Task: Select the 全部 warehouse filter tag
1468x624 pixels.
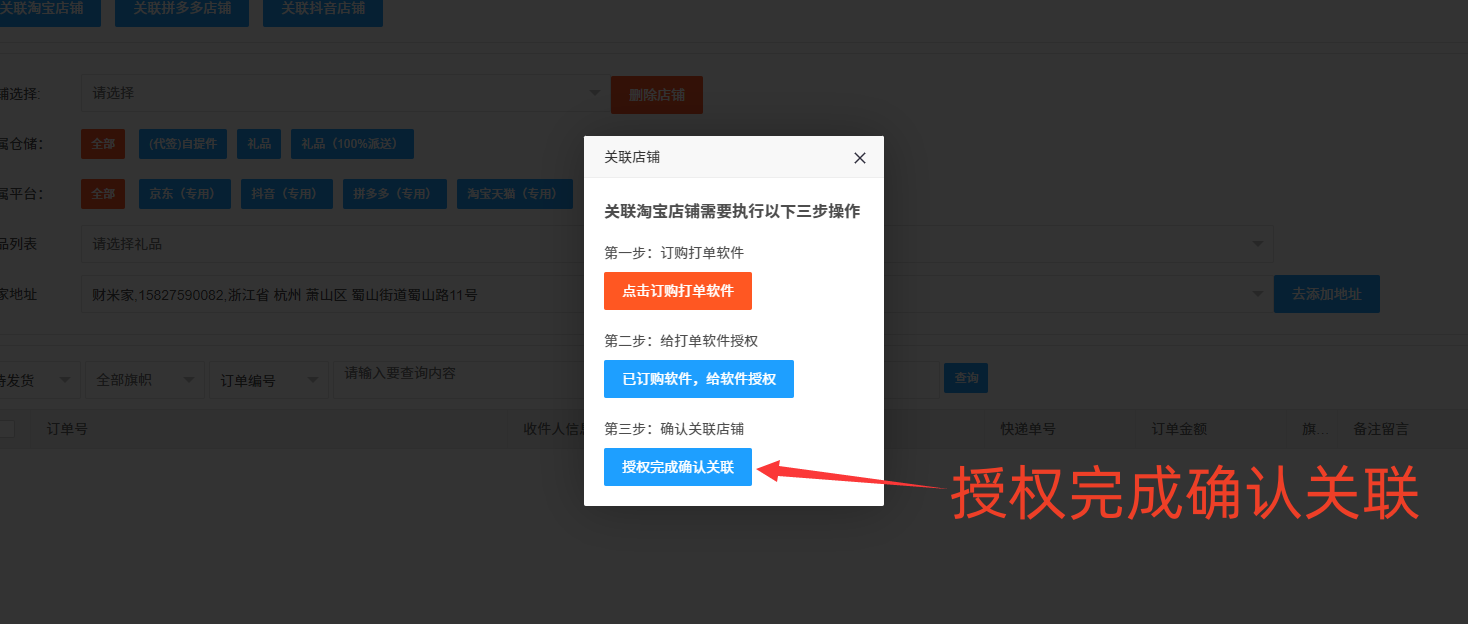Action: [103, 144]
